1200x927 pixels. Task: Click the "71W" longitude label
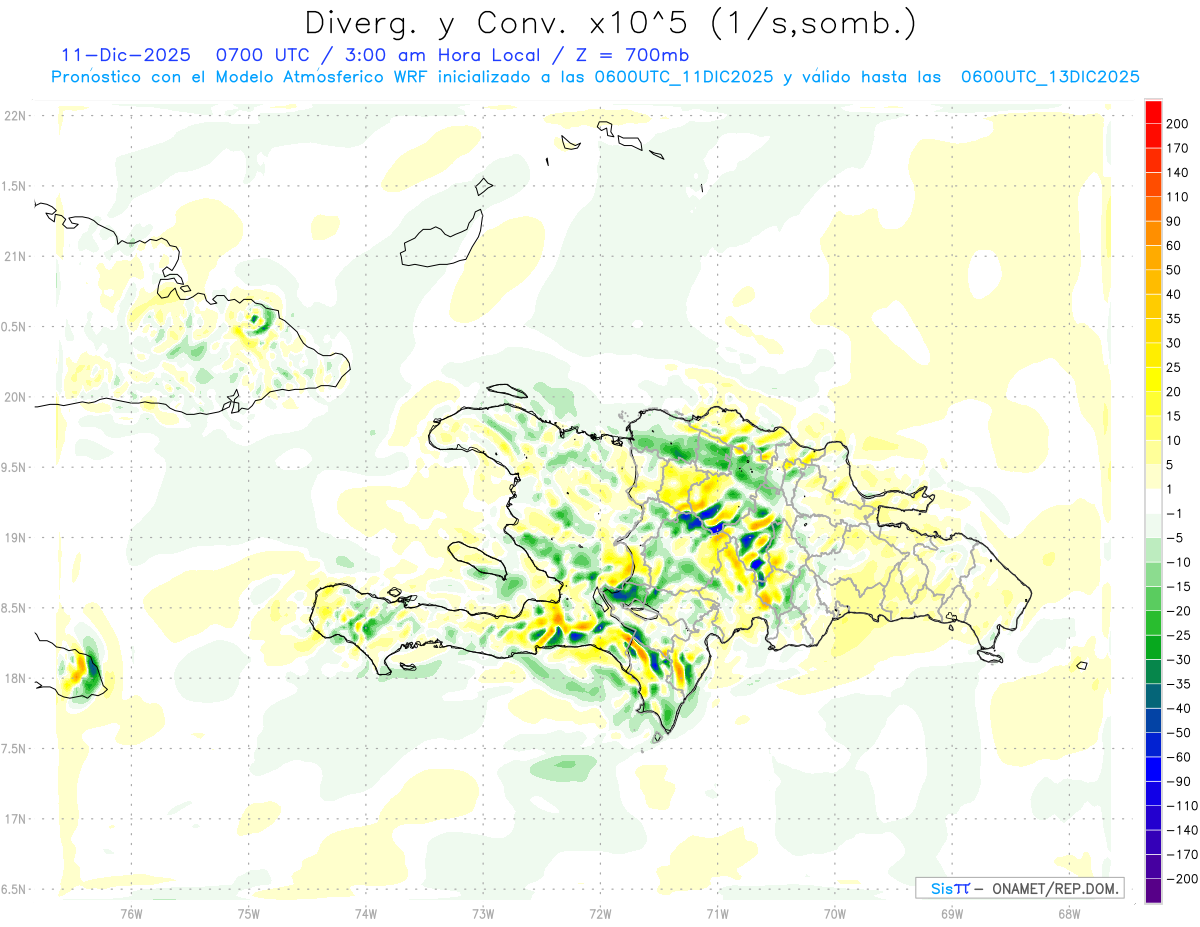(x=717, y=913)
